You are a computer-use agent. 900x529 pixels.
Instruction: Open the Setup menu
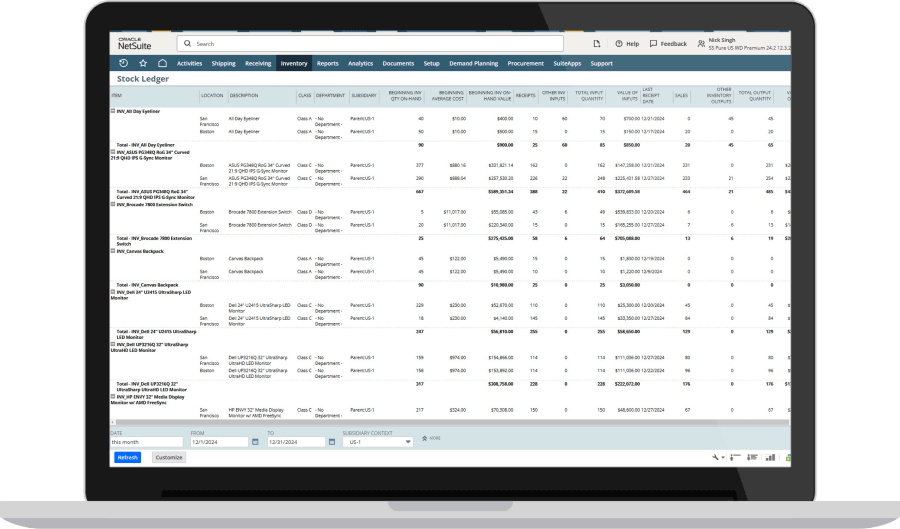tap(432, 64)
